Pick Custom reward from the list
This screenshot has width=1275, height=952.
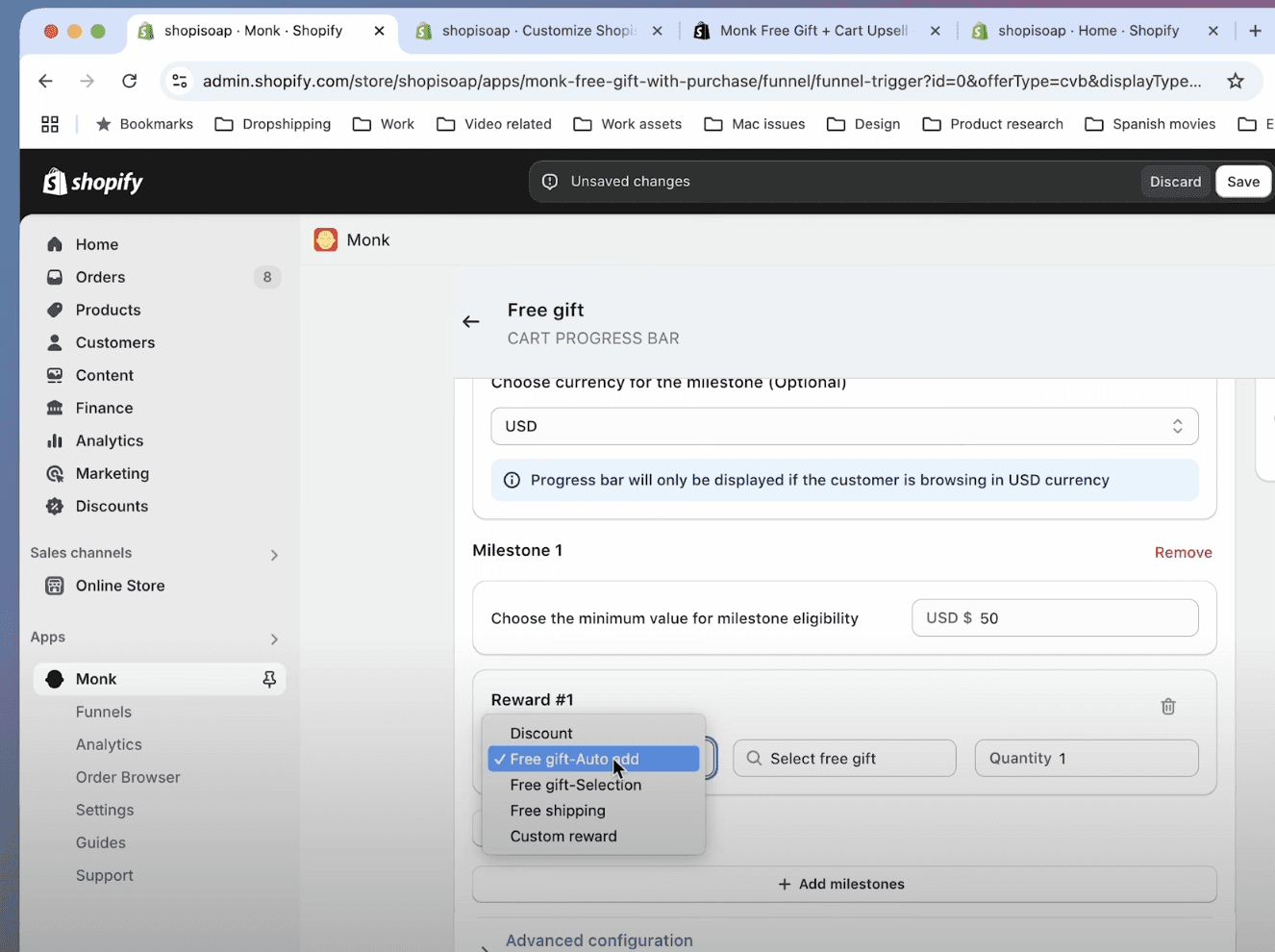[594, 837]
